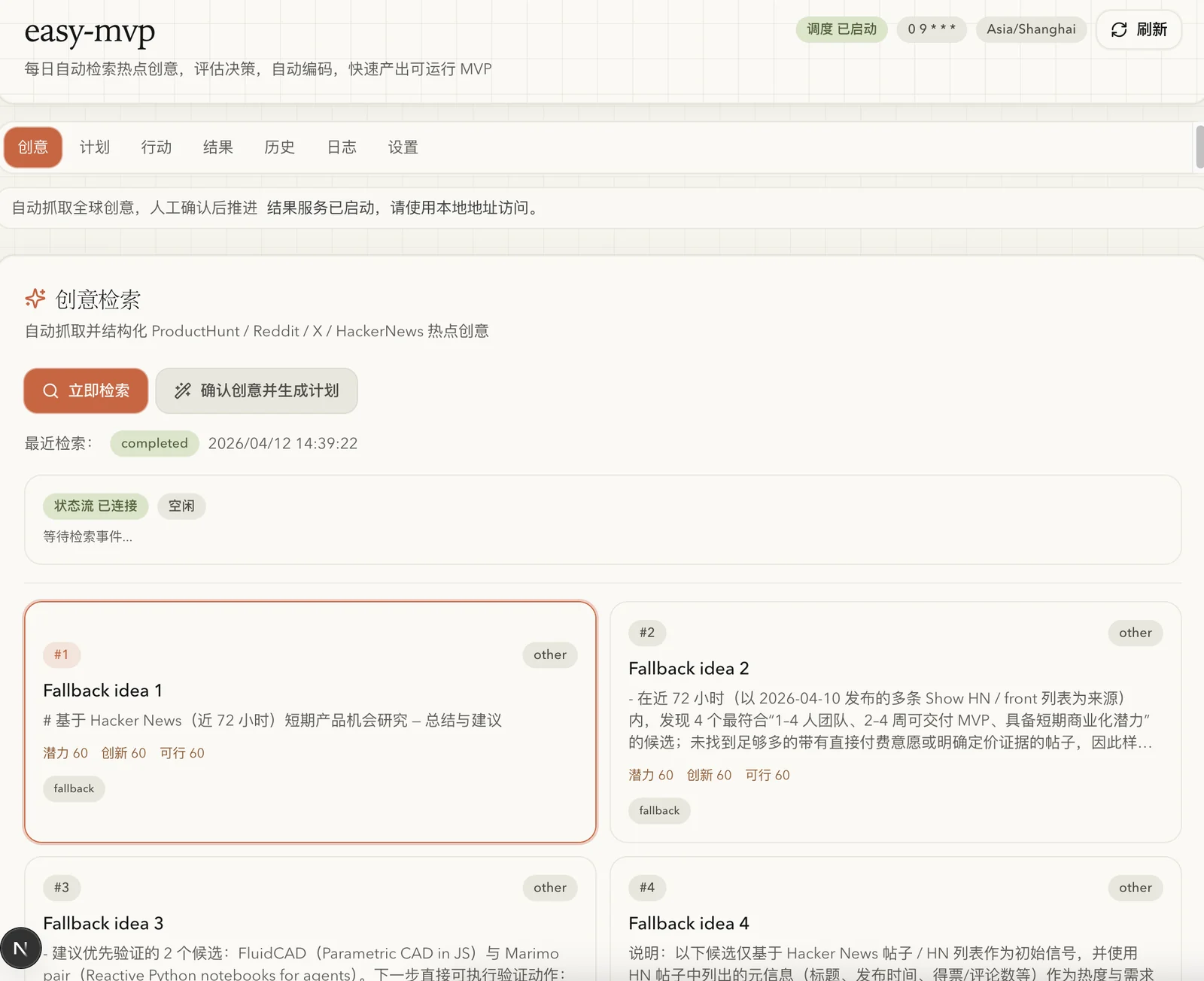Image resolution: width=1204 pixels, height=981 pixels.
Task: Select the Fallback idea 1 card
Action: [310, 722]
